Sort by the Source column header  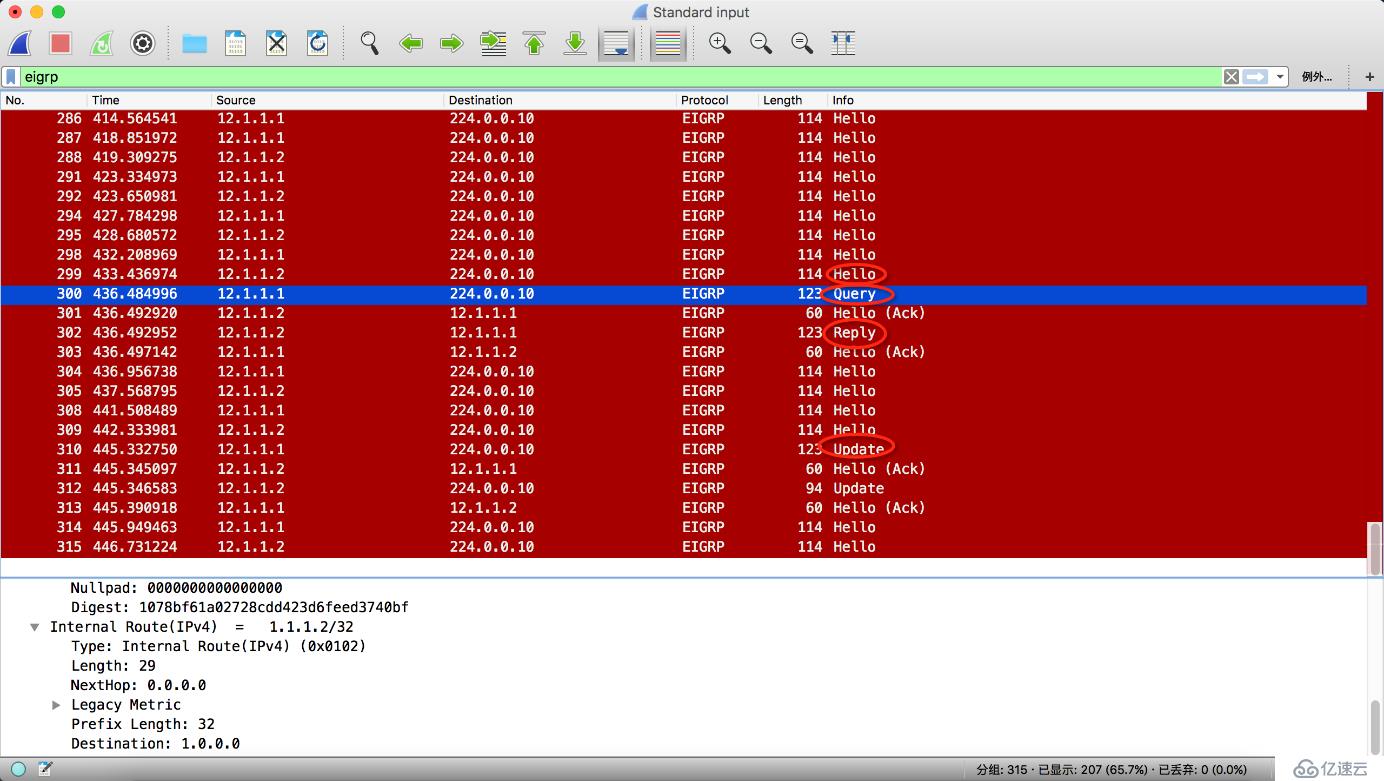click(328, 100)
